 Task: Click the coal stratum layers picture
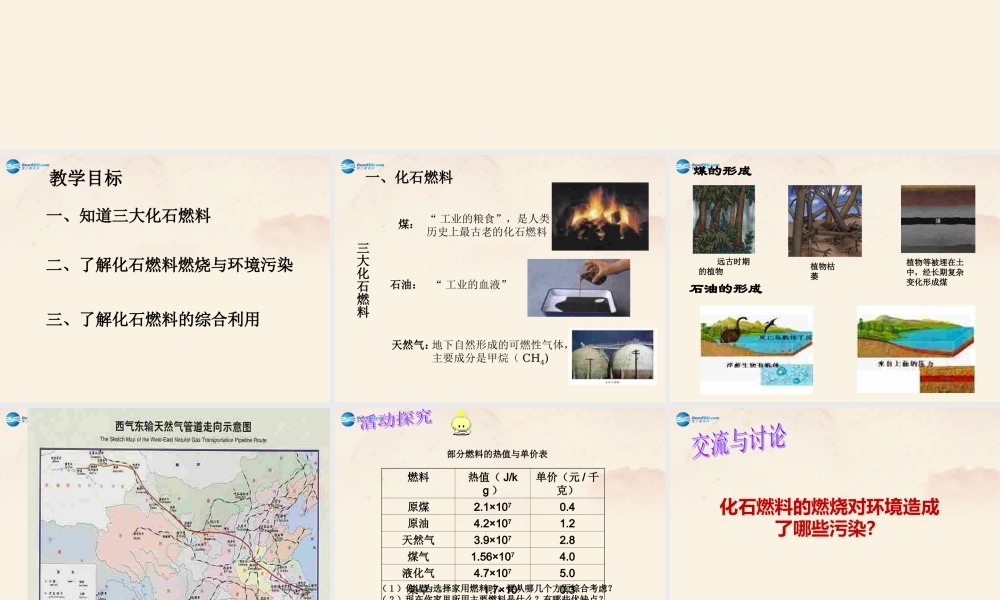(x=938, y=219)
